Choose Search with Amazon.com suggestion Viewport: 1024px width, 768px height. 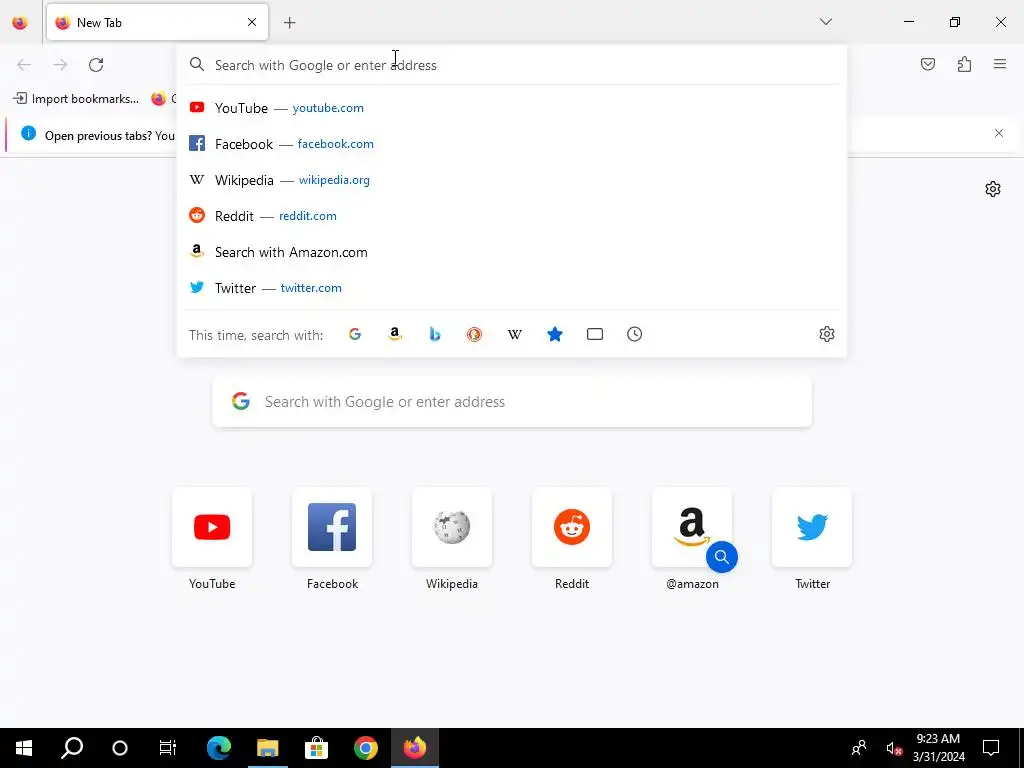point(511,252)
